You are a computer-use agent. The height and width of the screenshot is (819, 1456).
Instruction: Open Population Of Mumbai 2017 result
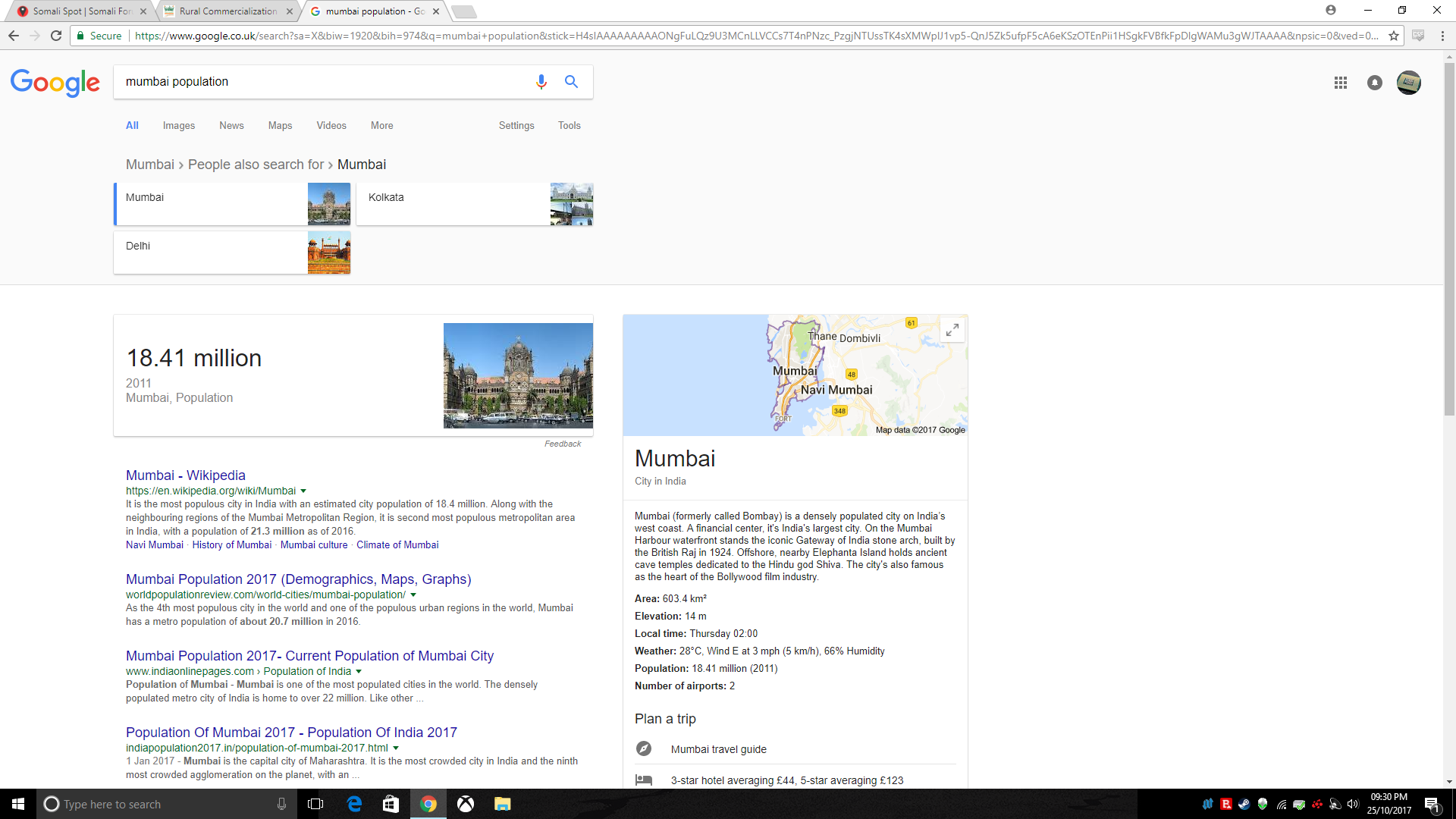pyautogui.click(x=291, y=733)
